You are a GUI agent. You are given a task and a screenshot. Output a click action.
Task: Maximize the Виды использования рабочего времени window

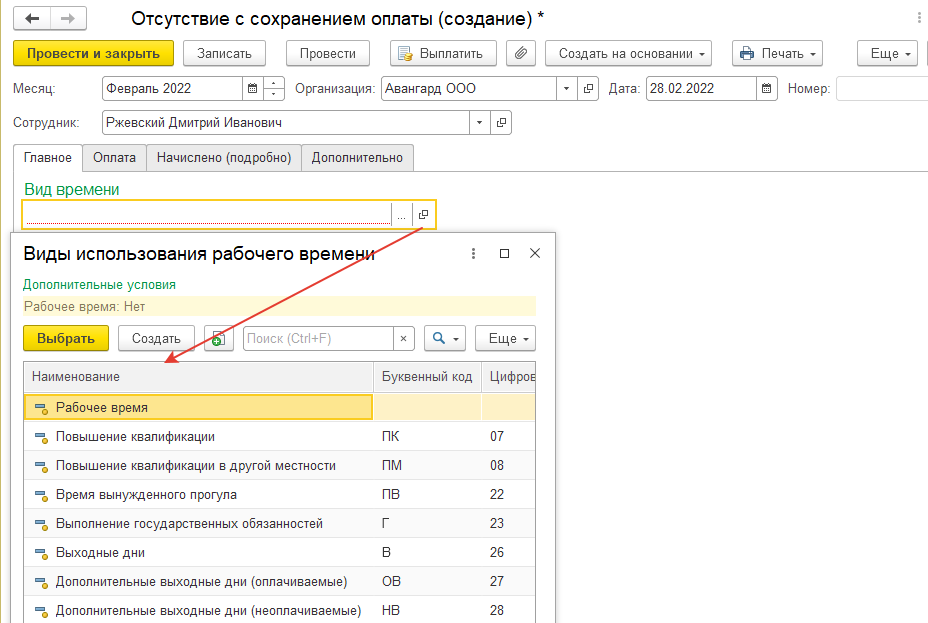coord(504,254)
